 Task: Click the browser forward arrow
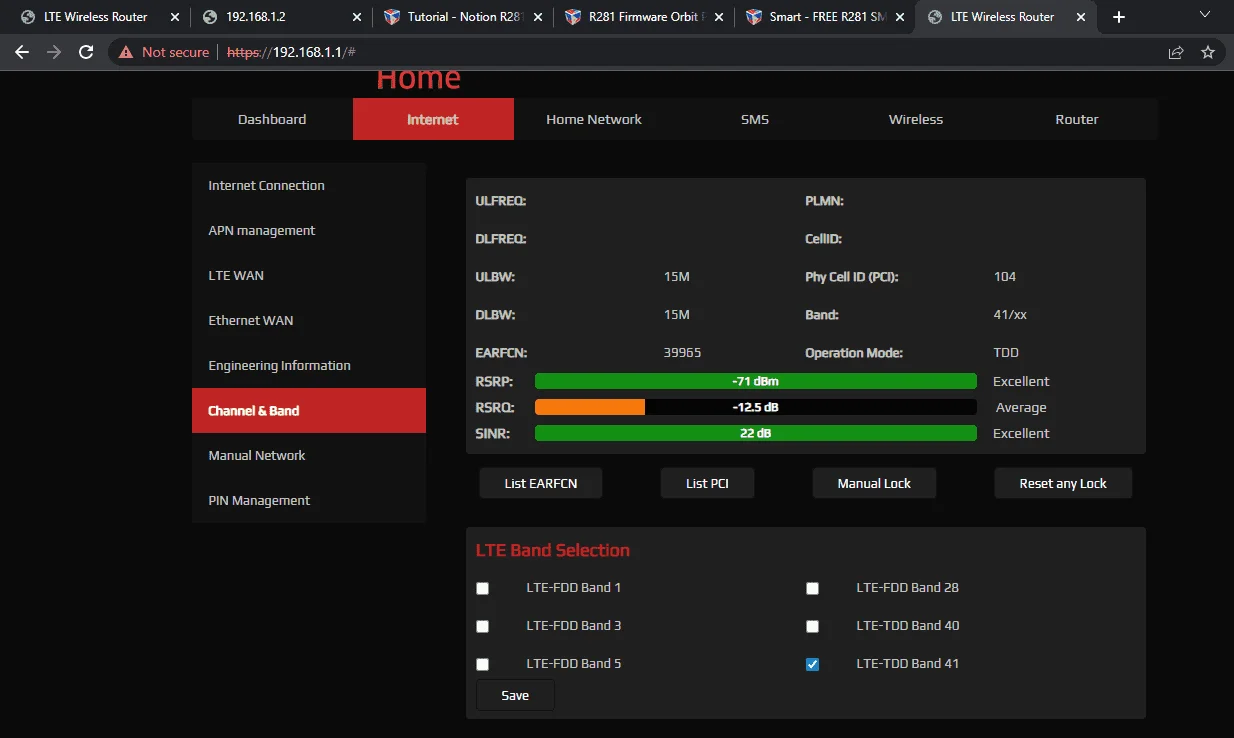[54, 52]
